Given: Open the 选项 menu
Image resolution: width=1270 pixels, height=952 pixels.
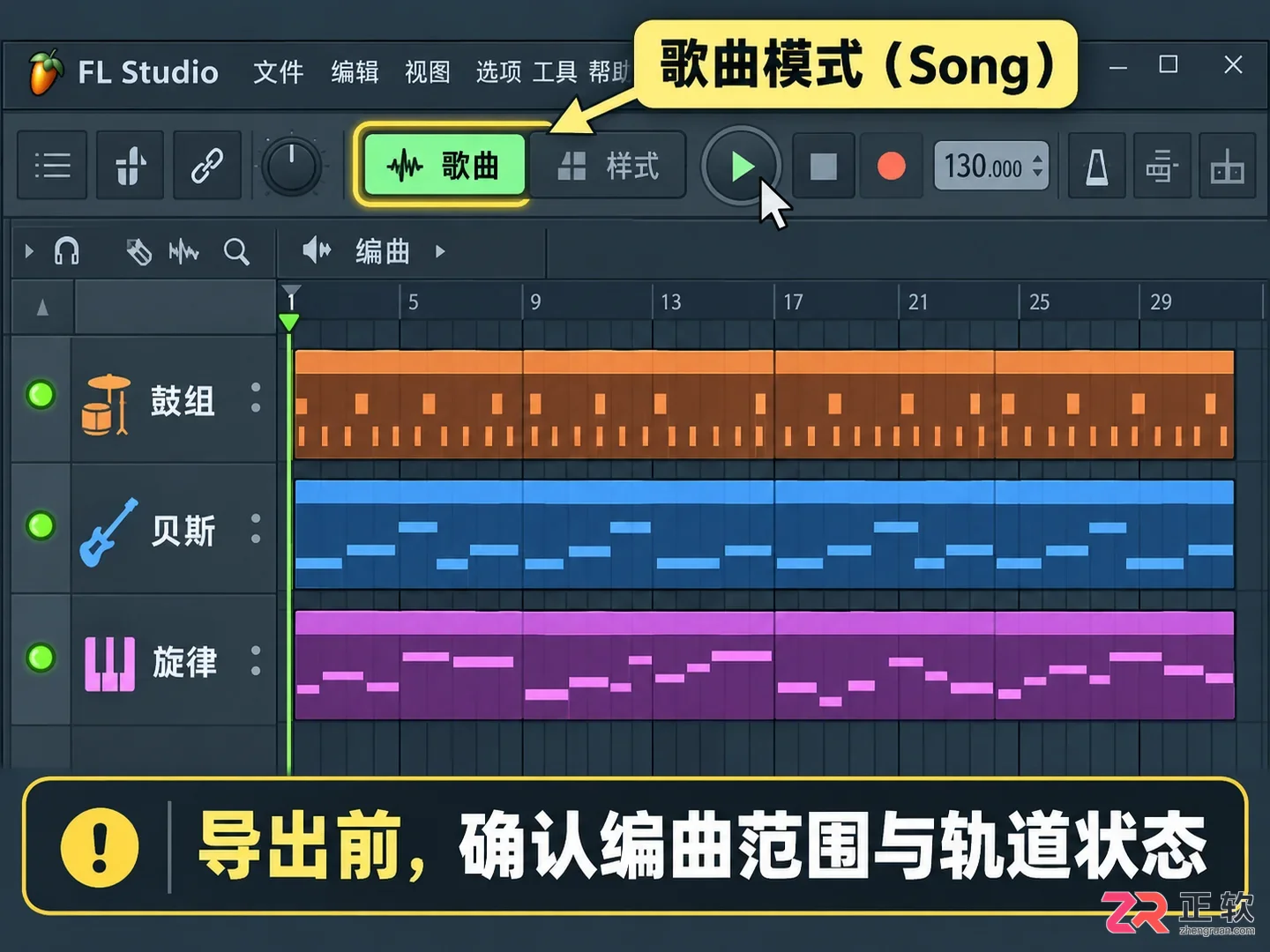Looking at the screenshot, I should 499,71.
